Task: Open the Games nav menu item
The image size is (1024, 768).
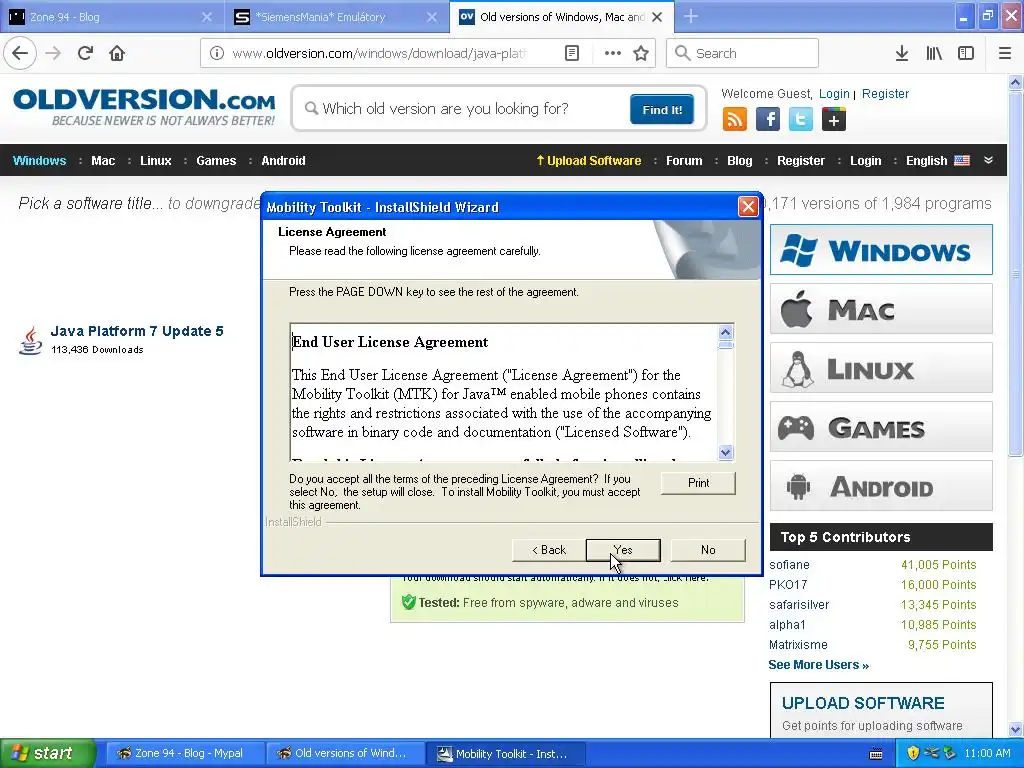Action: [216, 161]
